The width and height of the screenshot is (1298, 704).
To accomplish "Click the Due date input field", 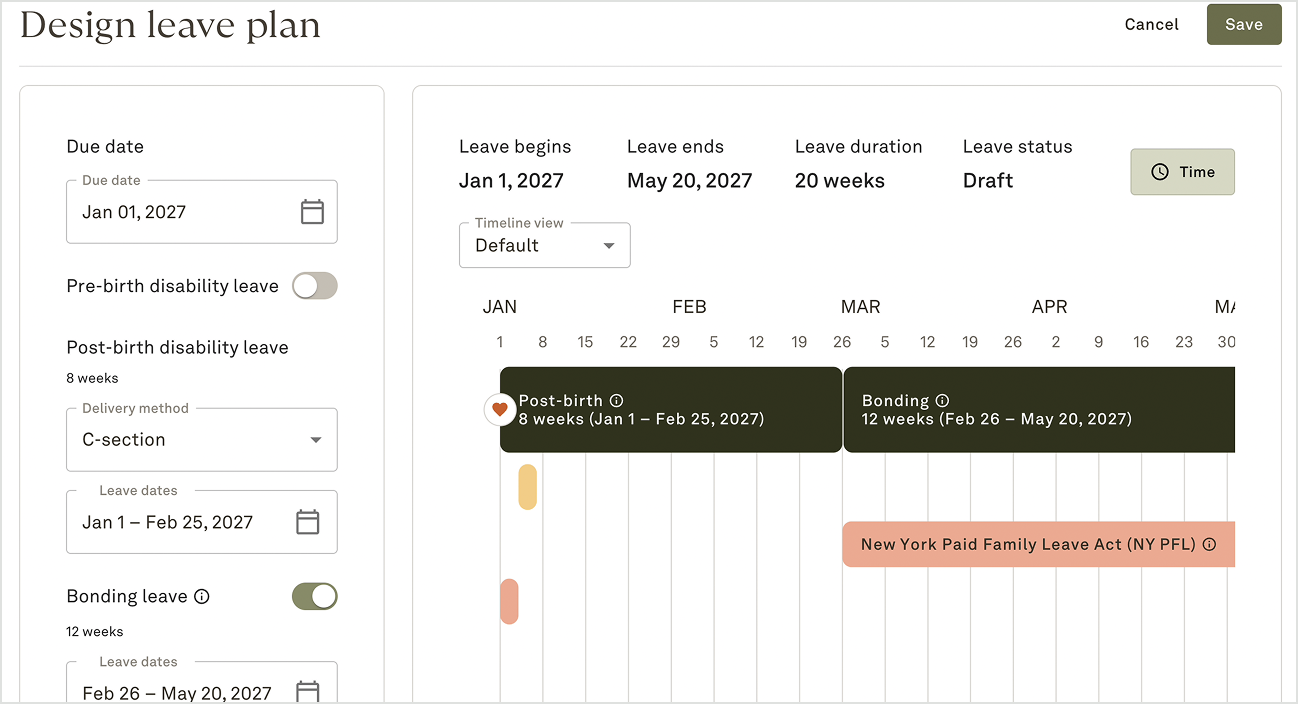I will (202, 212).
